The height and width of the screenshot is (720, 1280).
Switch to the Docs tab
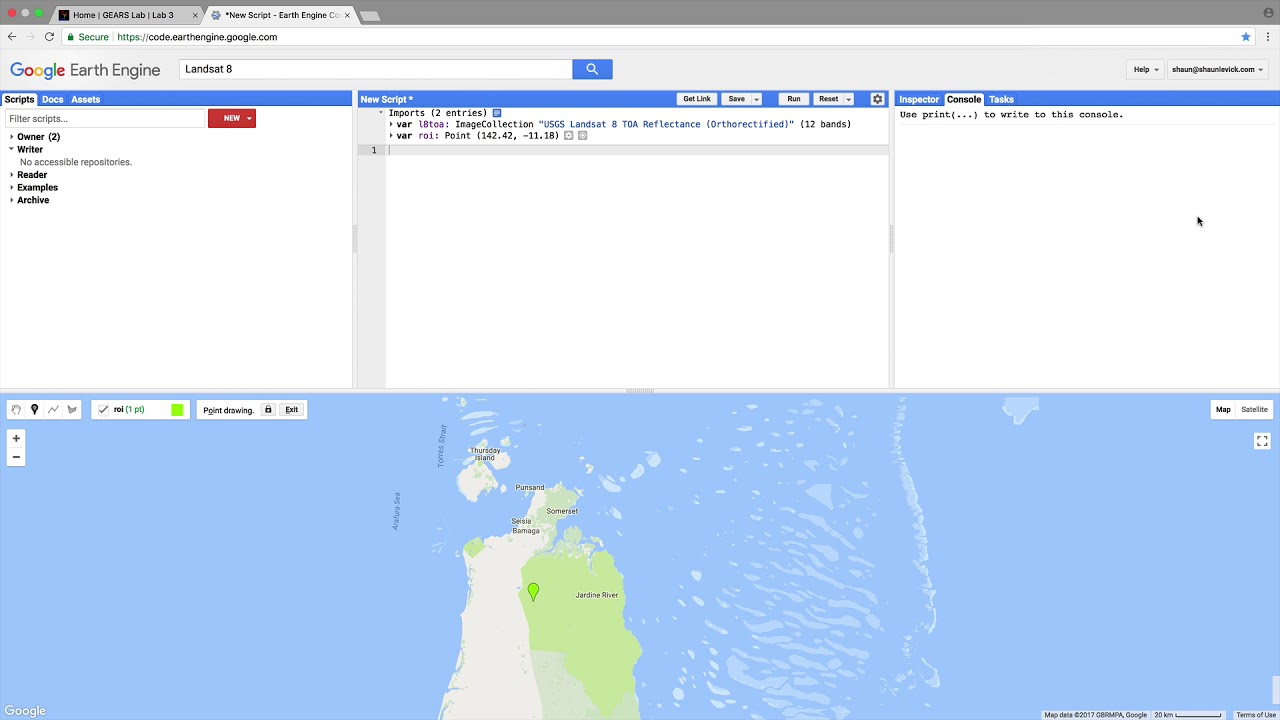coord(52,99)
